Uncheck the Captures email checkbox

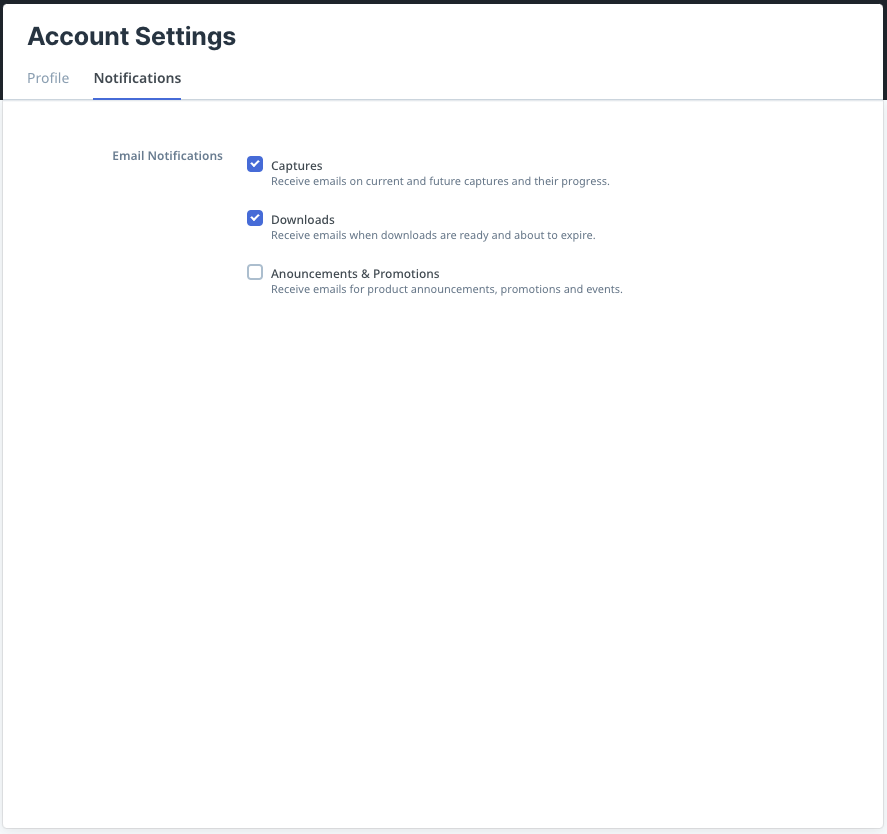click(255, 165)
